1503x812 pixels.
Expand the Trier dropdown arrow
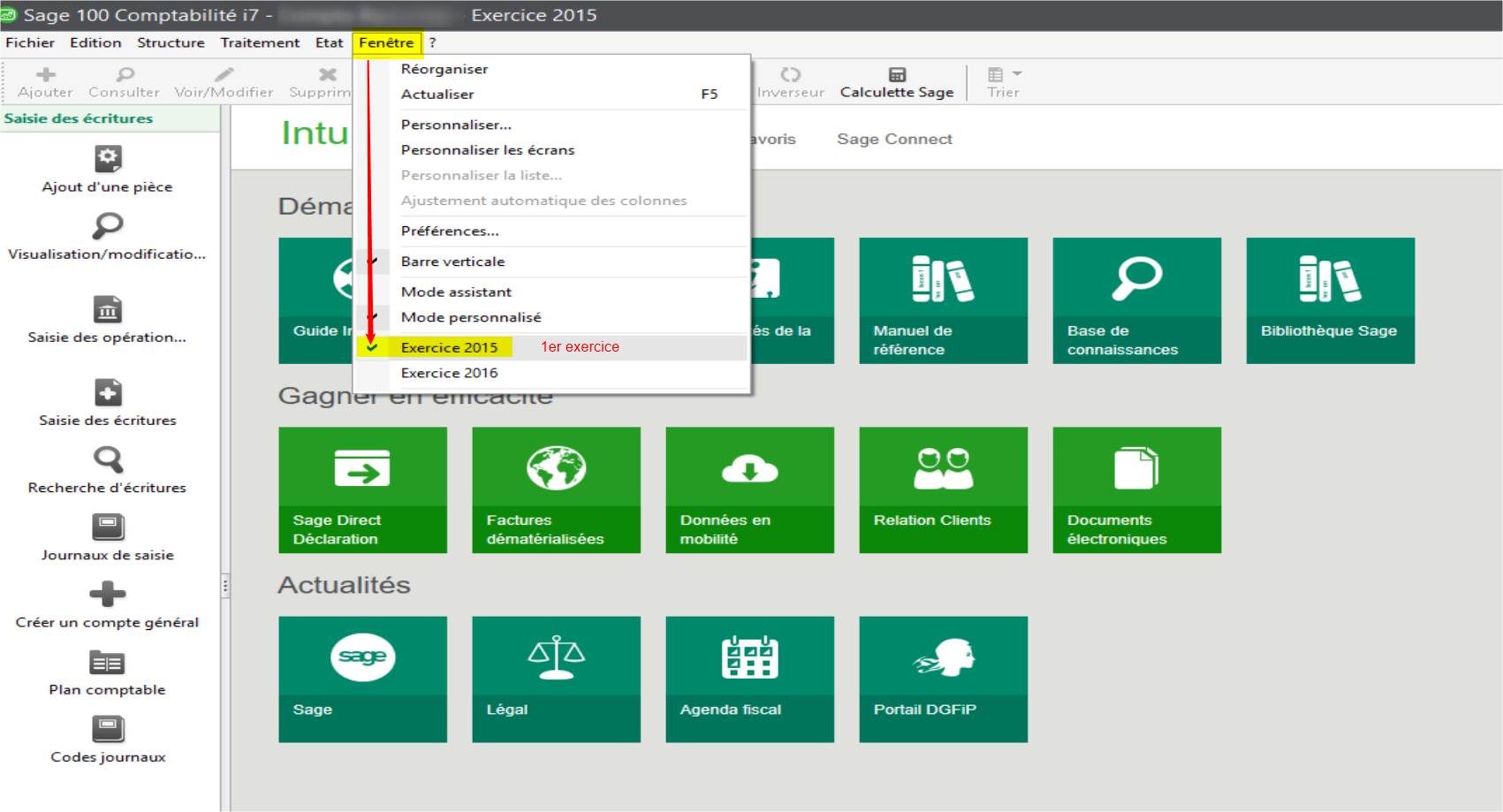[x=1017, y=74]
